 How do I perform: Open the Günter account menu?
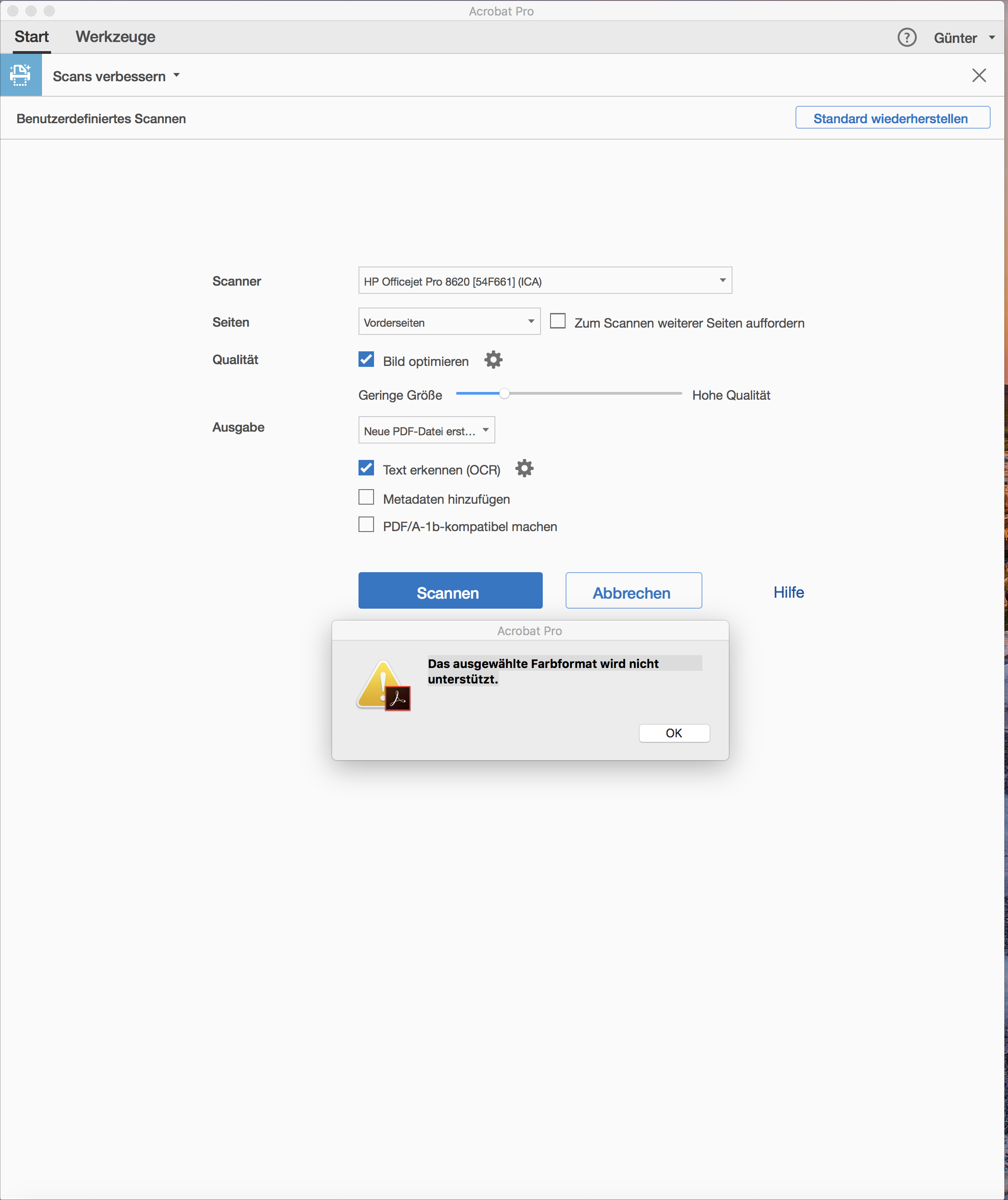(965, 38)
